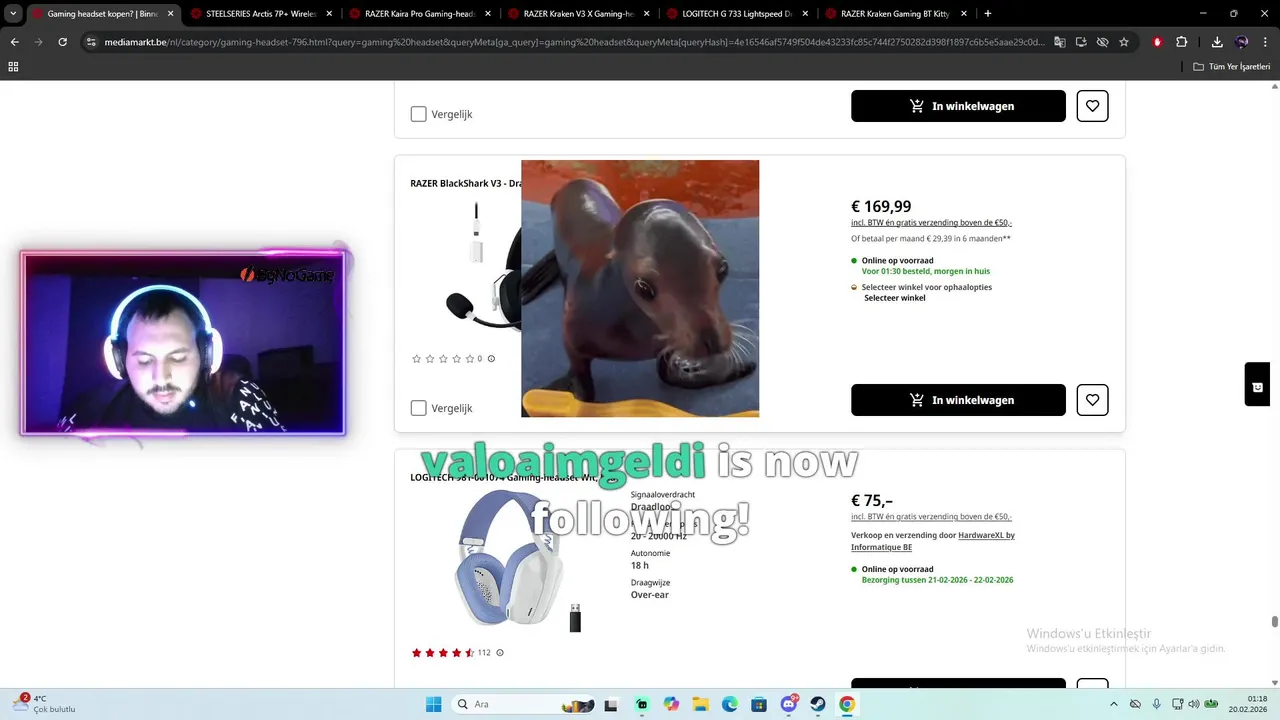1280x720 pixels.
Task: Open the weather widget 4°C Çok bulutlu
Action: click(45, 704)
